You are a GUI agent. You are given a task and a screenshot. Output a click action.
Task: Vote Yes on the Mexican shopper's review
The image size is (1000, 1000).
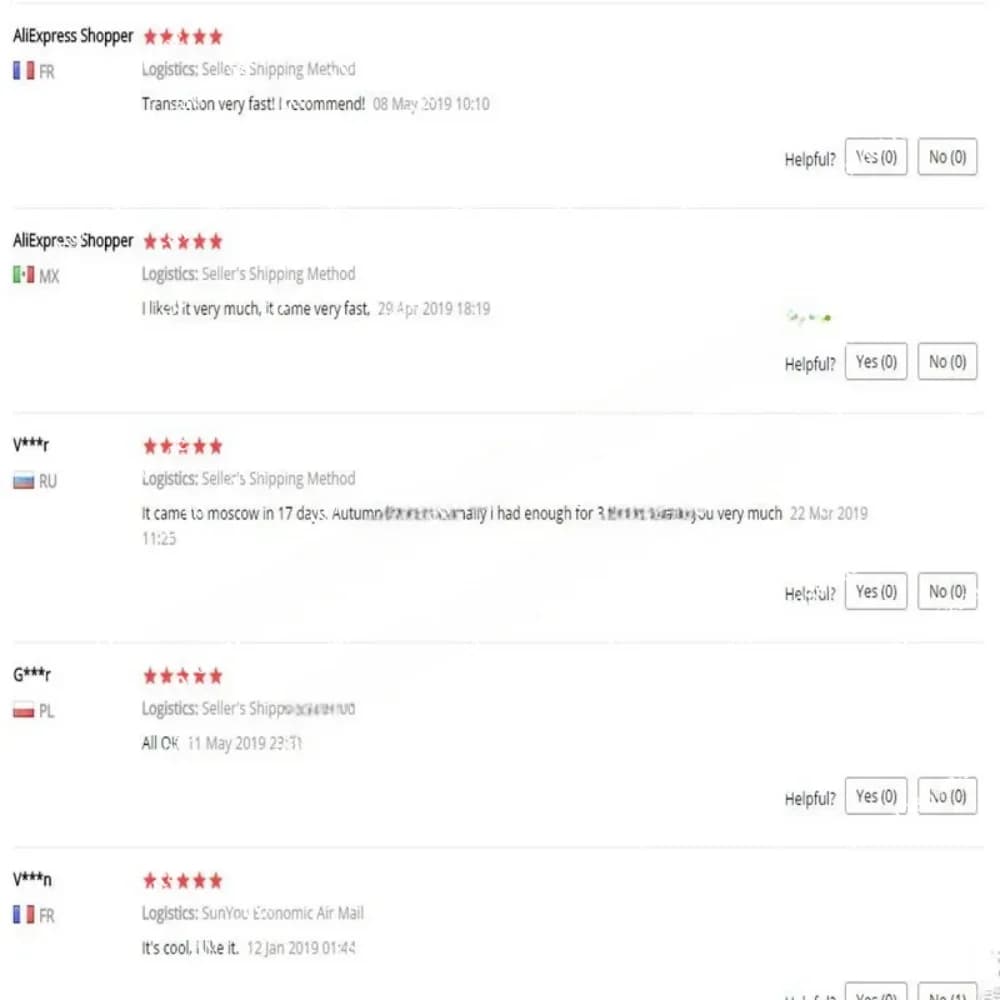click(x=876, y=362)
